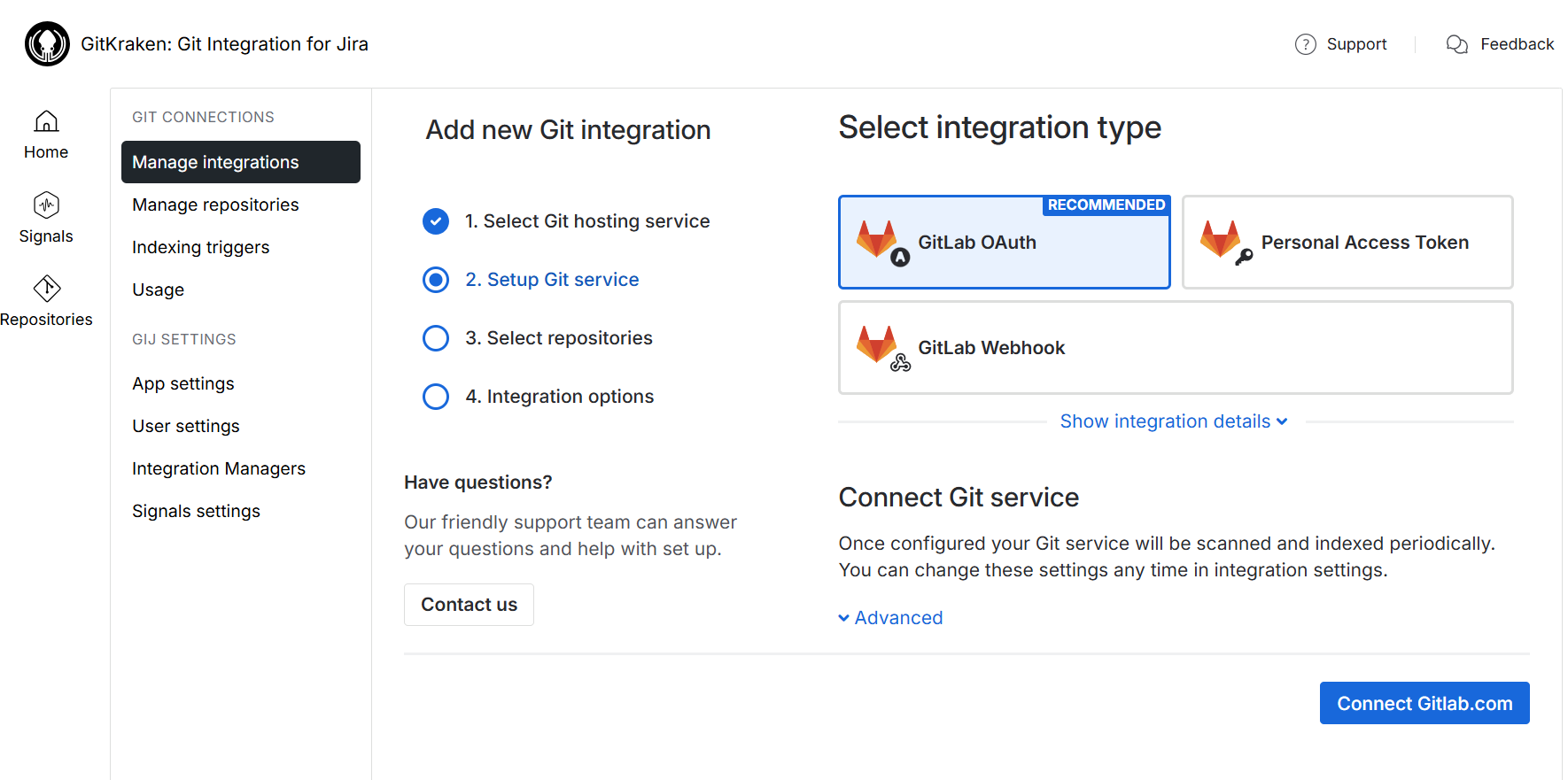Select the Select repositories step radio
This screenshot has width=1568, height=780.
click(x=436, y=338)
